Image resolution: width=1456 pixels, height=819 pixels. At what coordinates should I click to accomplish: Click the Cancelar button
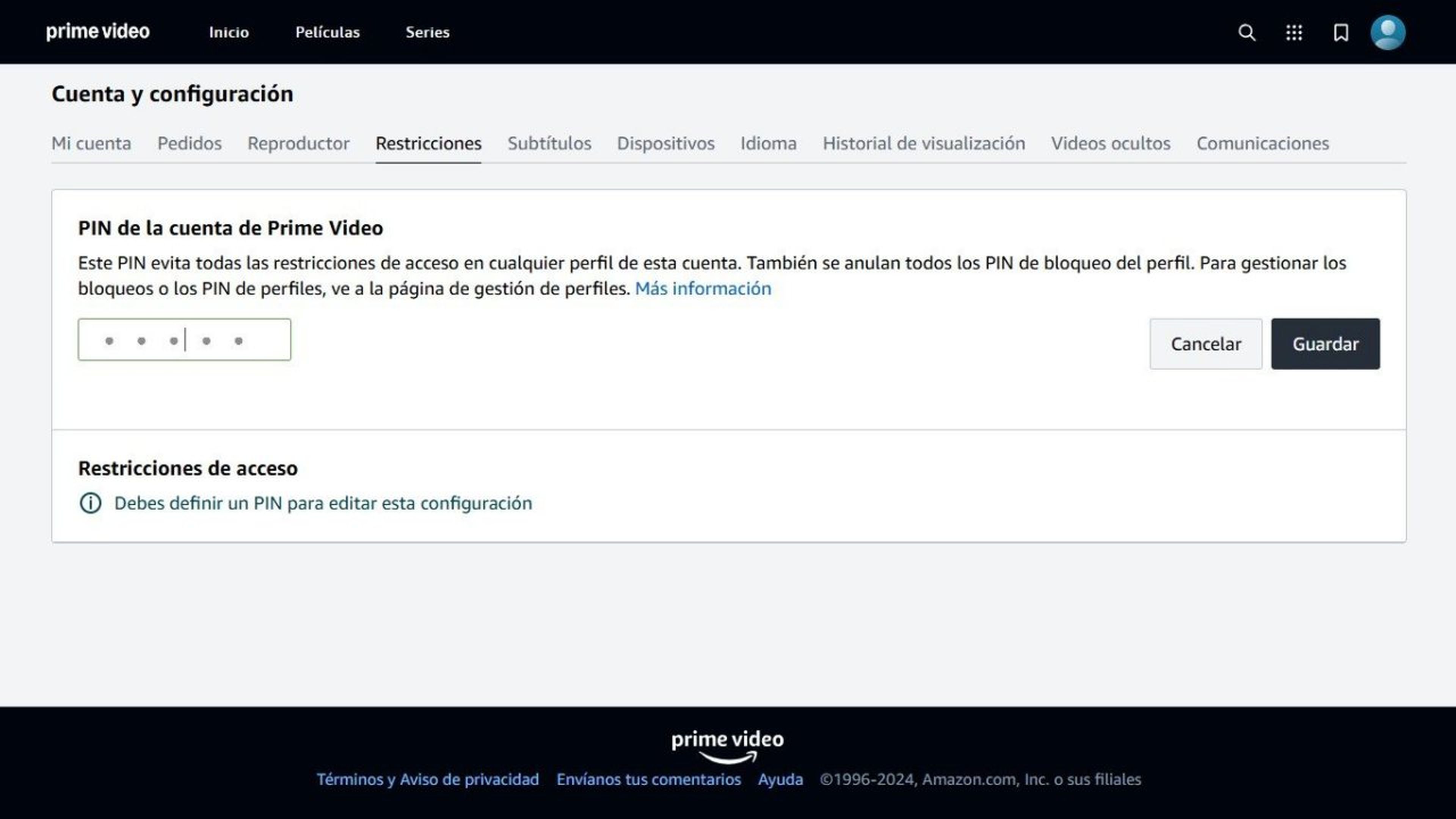tap(1206, 344)
